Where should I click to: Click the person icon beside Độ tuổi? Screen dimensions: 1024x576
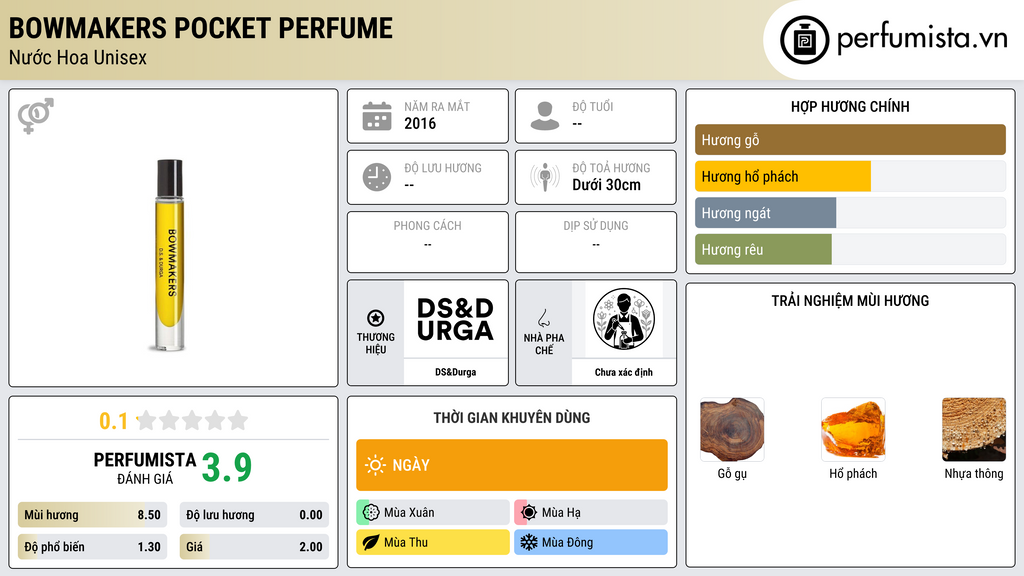[x=545, y=116]
